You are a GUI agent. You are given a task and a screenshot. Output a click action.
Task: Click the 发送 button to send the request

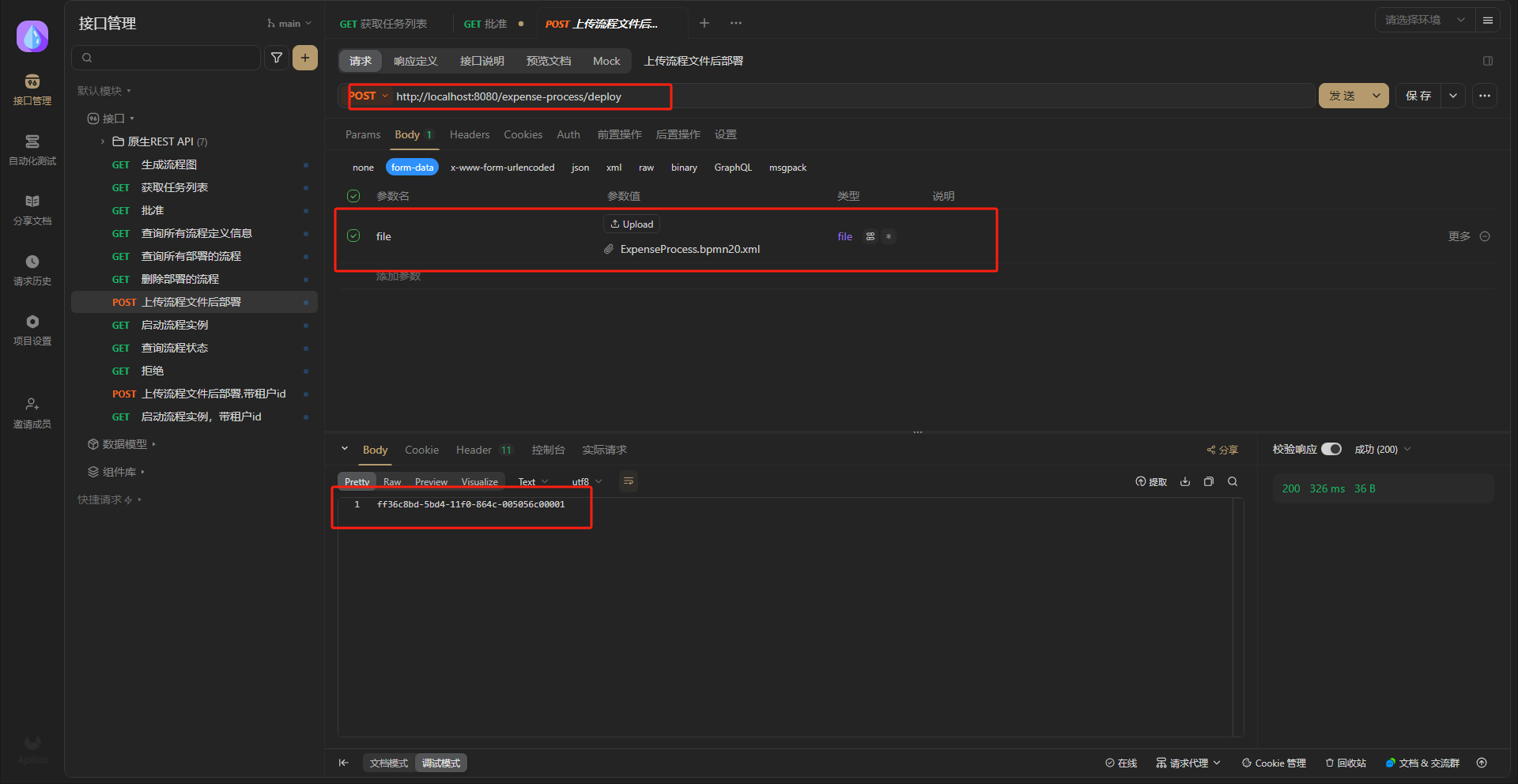coord(1342,96)
